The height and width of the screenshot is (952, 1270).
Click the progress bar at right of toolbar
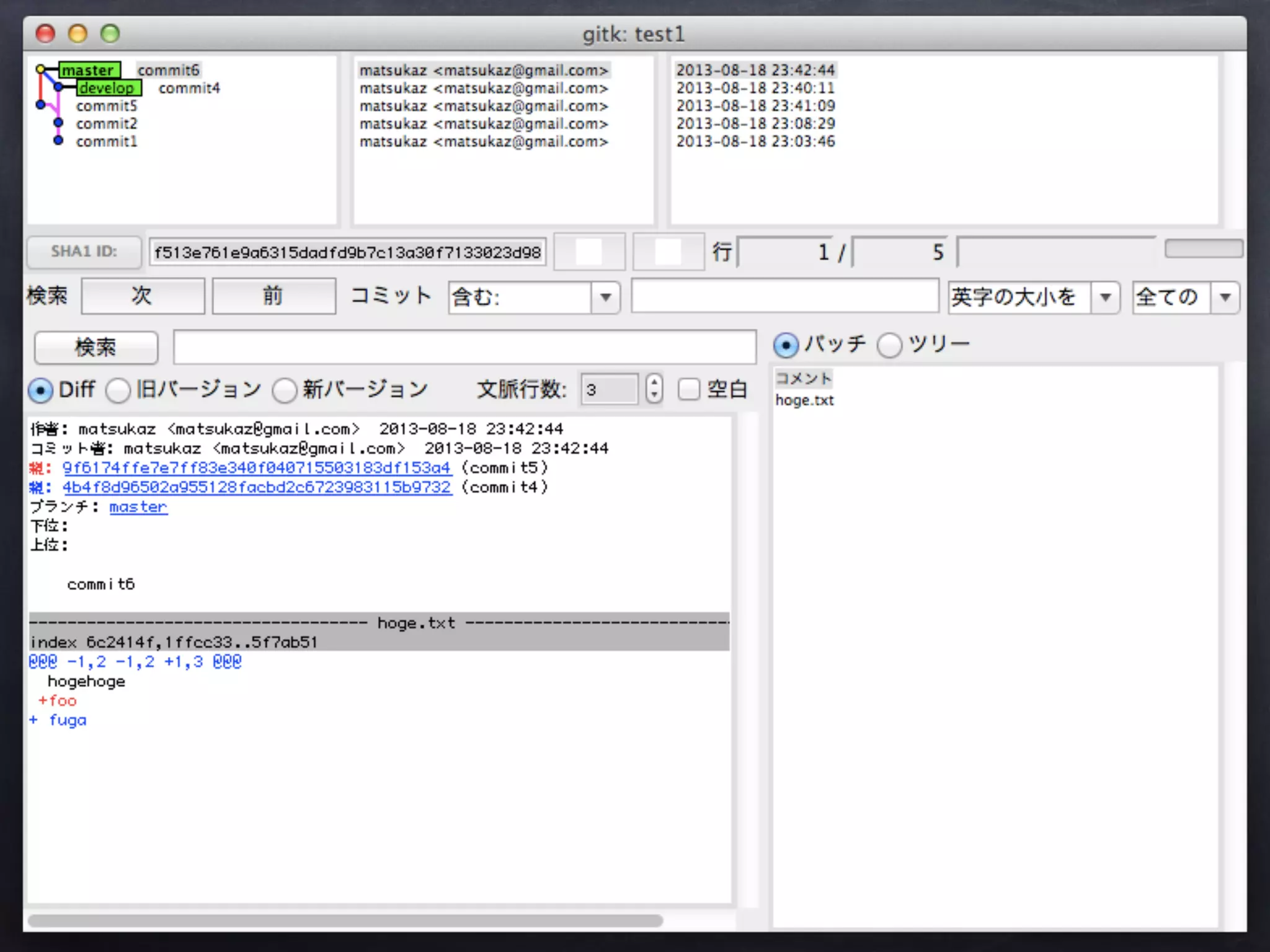(1204, 249)
